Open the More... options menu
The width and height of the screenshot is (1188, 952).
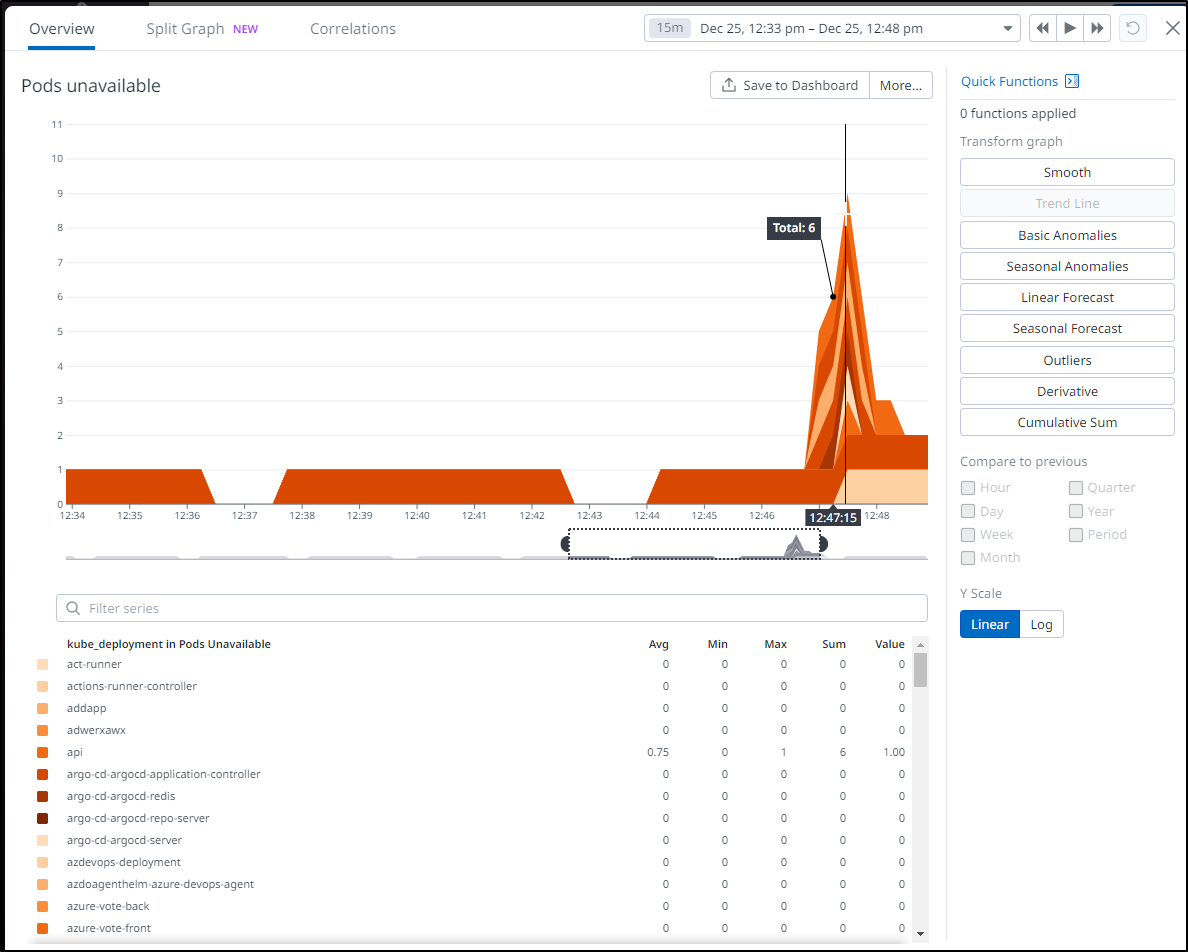pos(901,85)
